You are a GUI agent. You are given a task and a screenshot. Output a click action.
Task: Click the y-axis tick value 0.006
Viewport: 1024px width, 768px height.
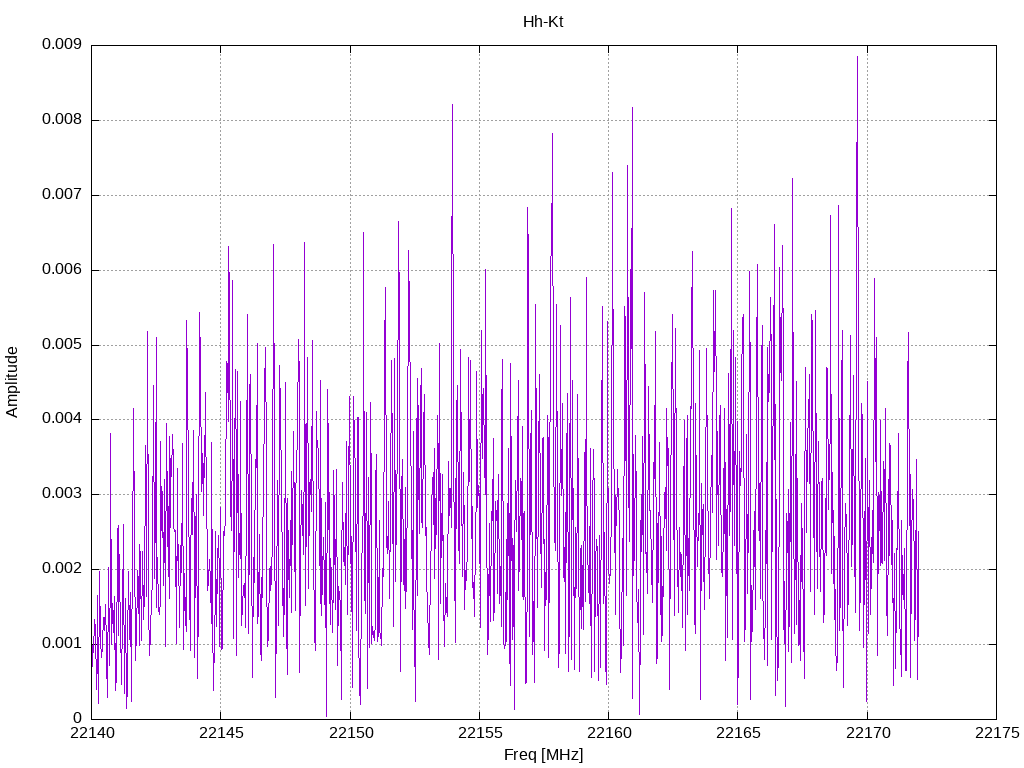[x=62, y=269]
